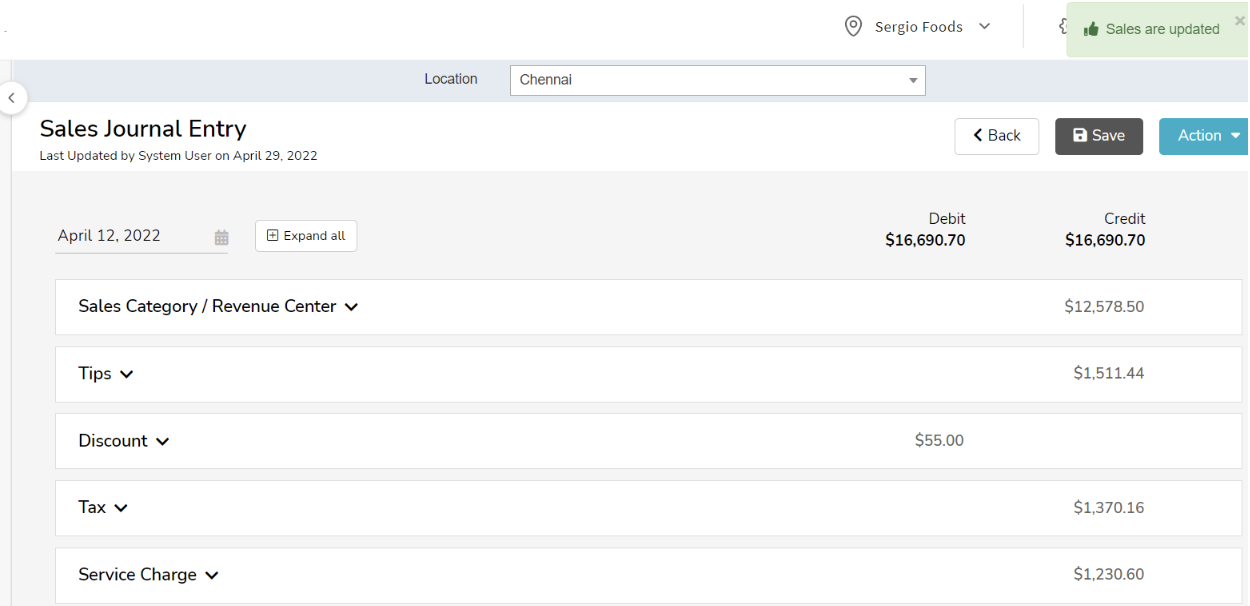This screenshot has width=1250, height=606.
Task: Expand the Discount section
Action: pos(163,441)
